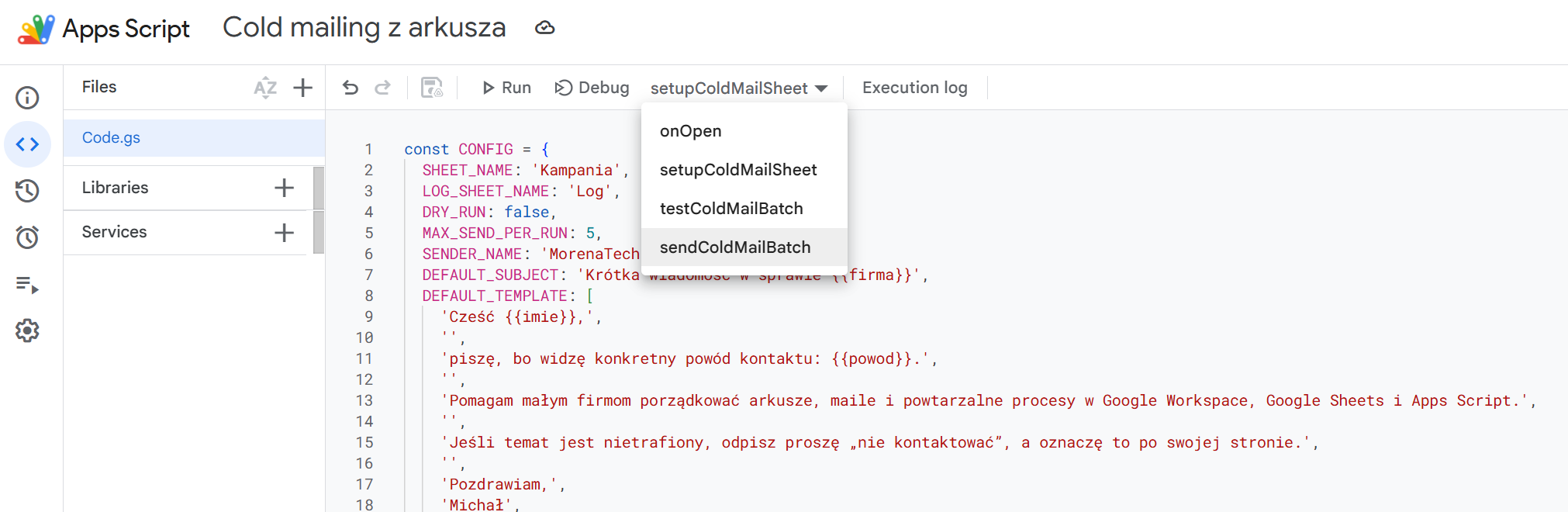
Task: Click the Services section label
Action: pos(114,232)
